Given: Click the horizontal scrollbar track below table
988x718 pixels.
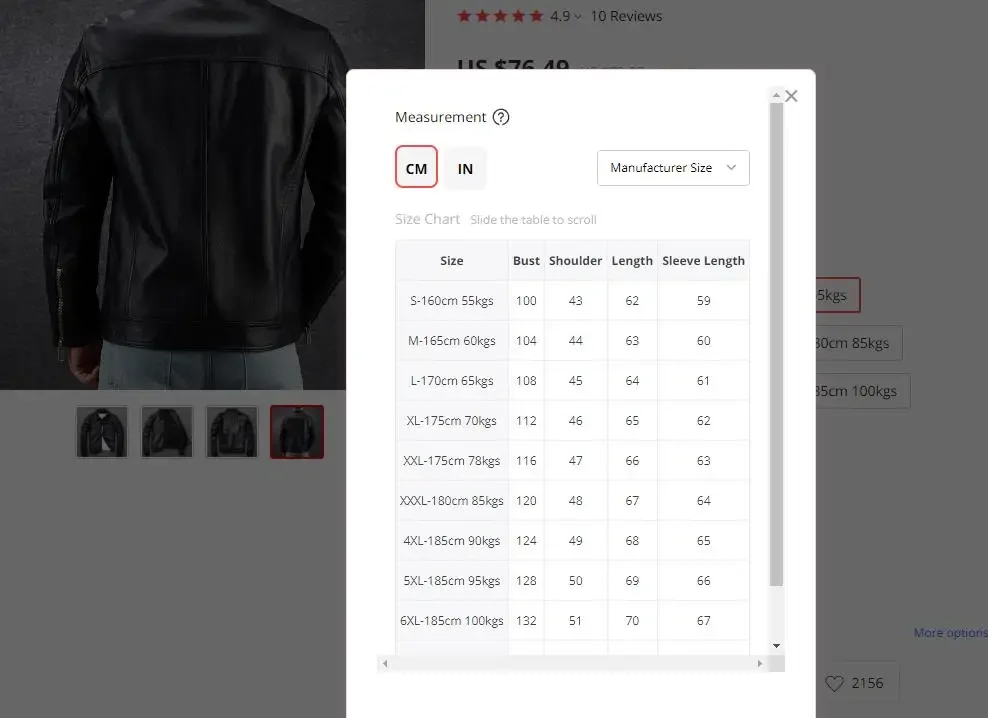Looking at the screenshot, I should [572, 663].
